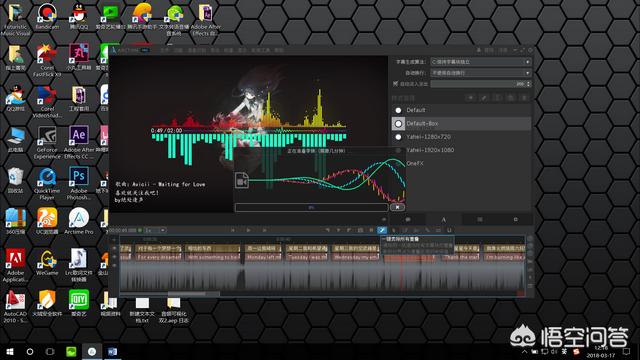Screen dimensions: 640x360
Task: Open the text style tab marked A
Action: pyautogui.click(x=443, y=220)
